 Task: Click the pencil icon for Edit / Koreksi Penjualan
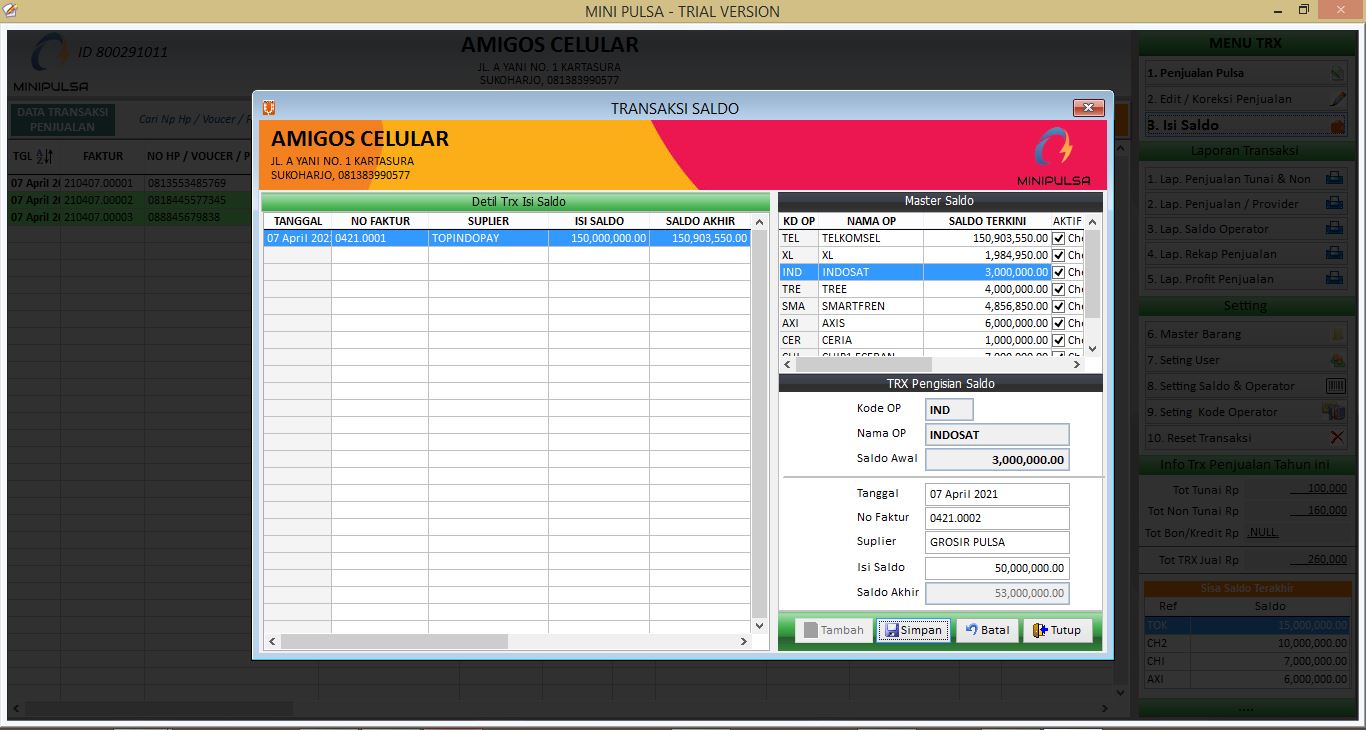coord(1337,99)
